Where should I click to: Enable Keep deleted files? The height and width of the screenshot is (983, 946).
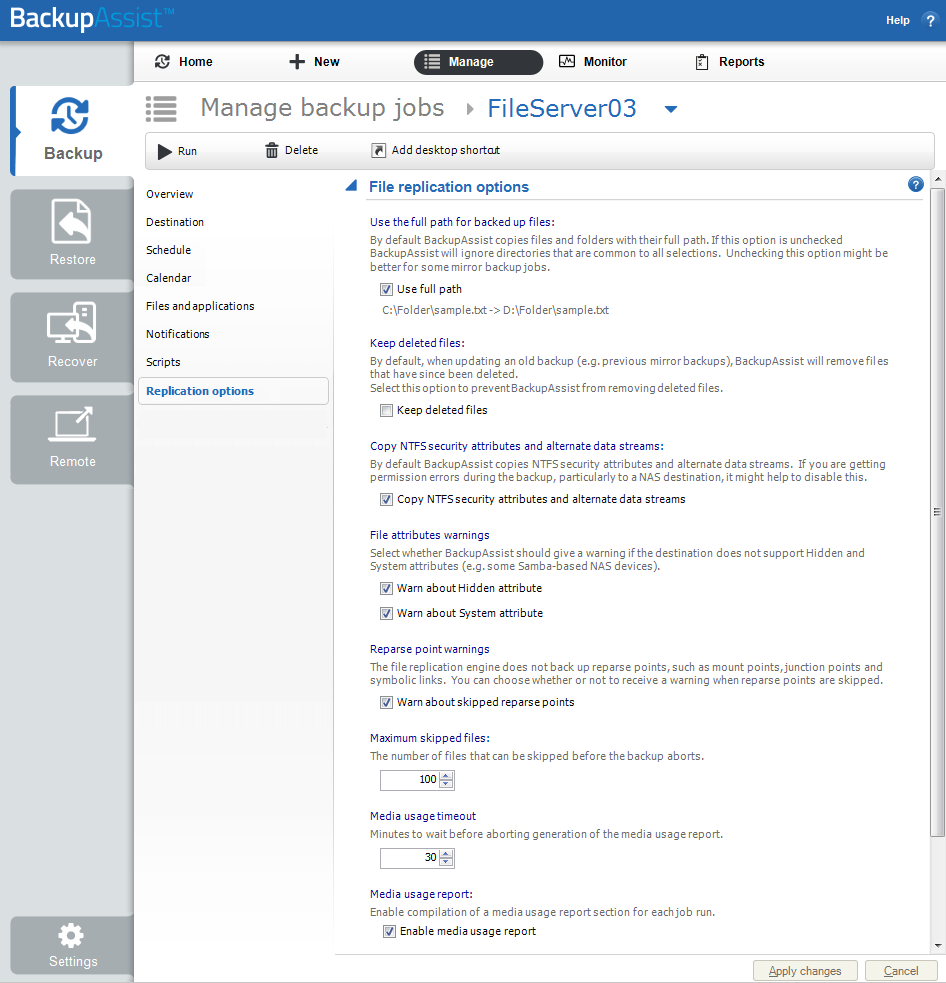pos(386,411)
